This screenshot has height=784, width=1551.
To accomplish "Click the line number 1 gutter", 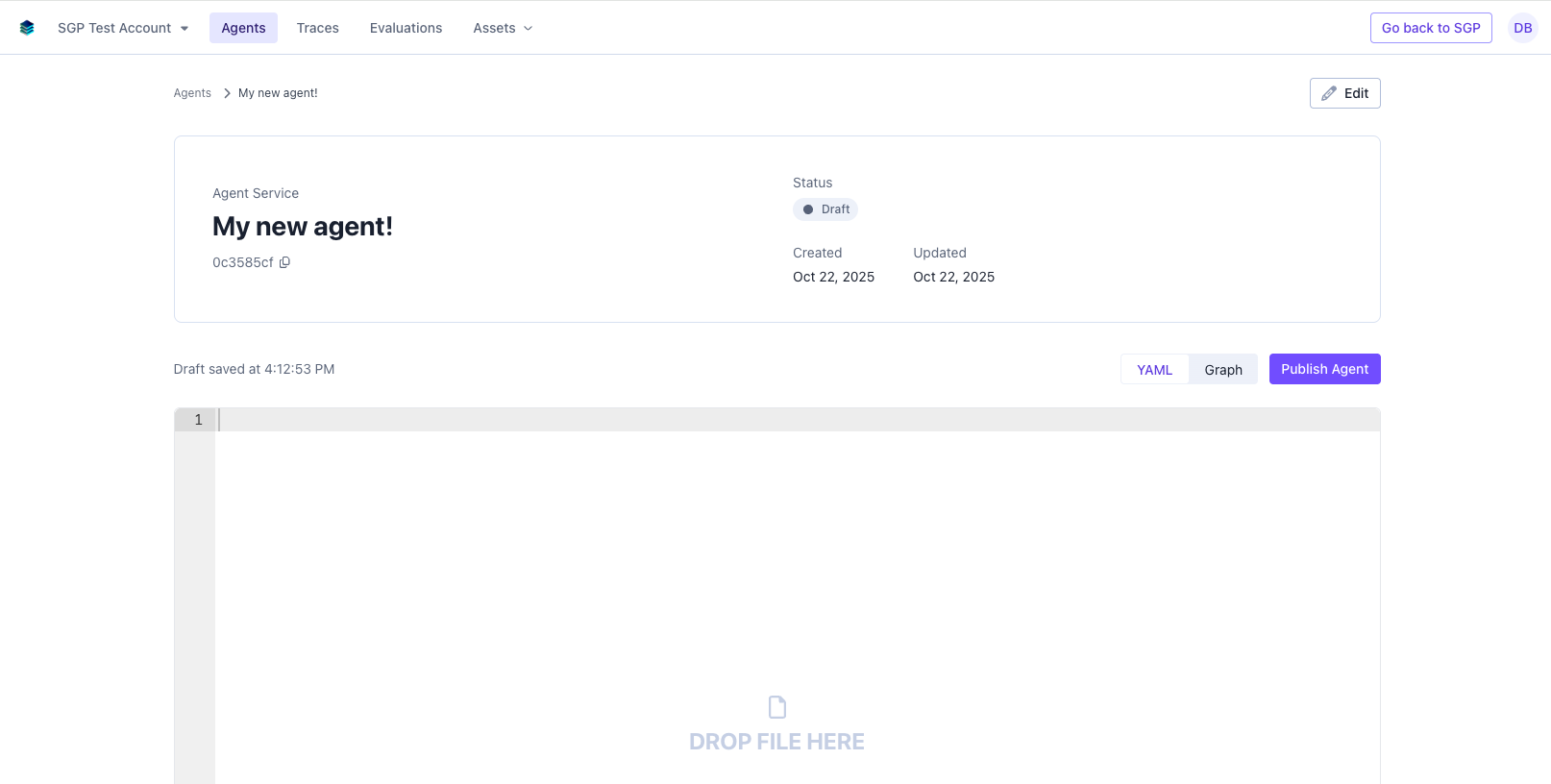I will coord(195,420).
